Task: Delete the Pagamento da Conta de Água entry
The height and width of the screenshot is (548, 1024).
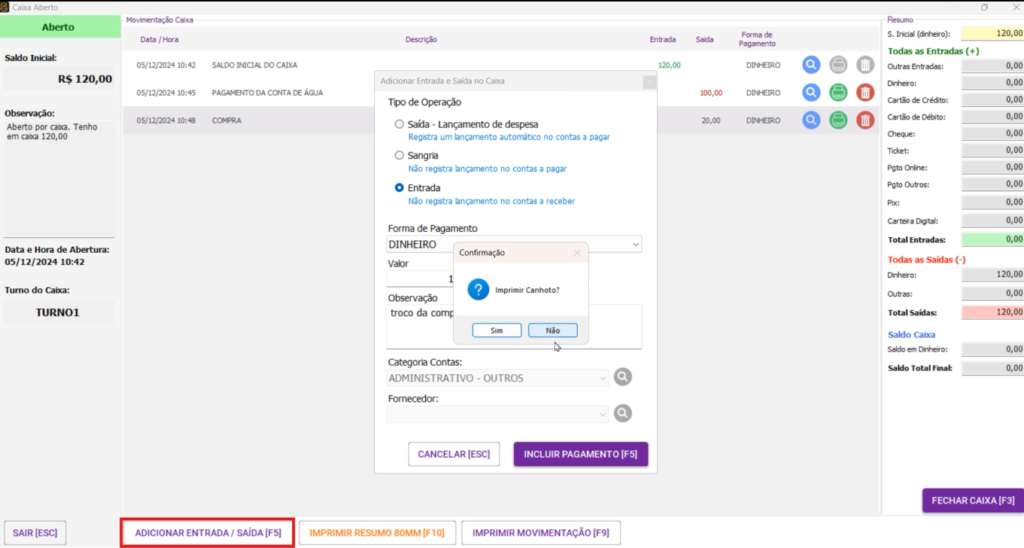Action: coord(865,93)
